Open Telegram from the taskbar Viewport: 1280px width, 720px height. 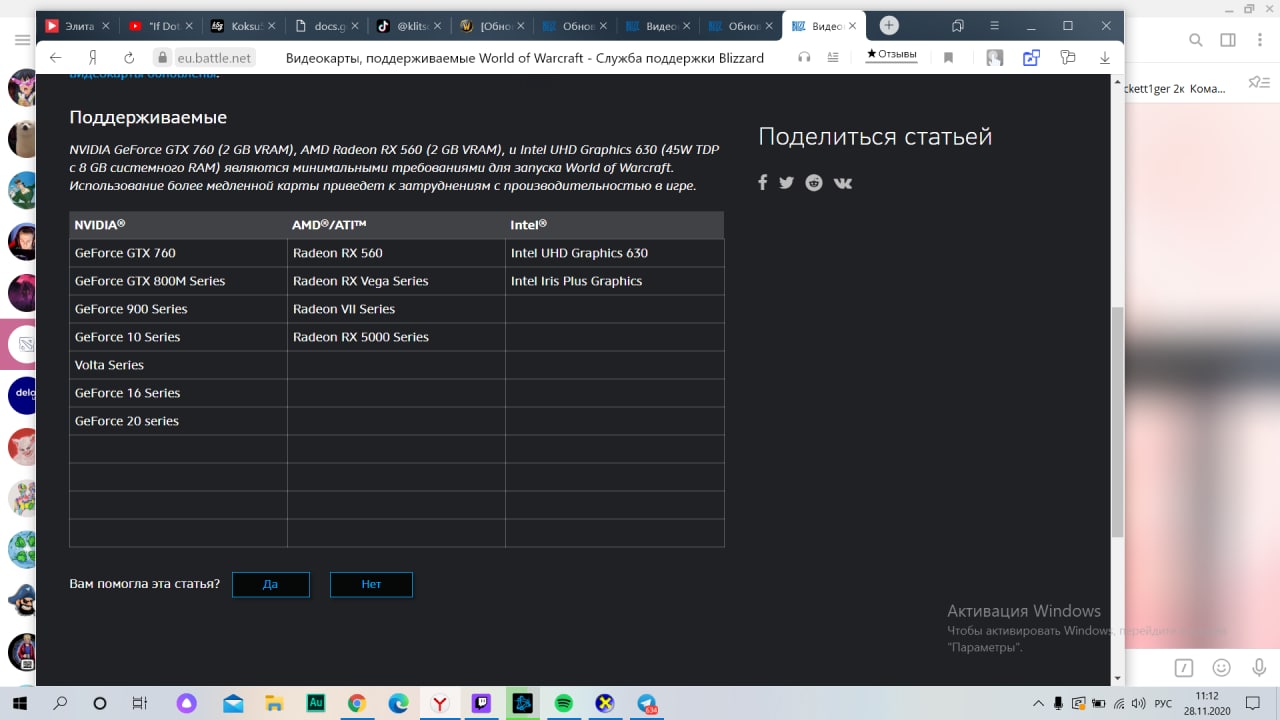tap(647, 704)
